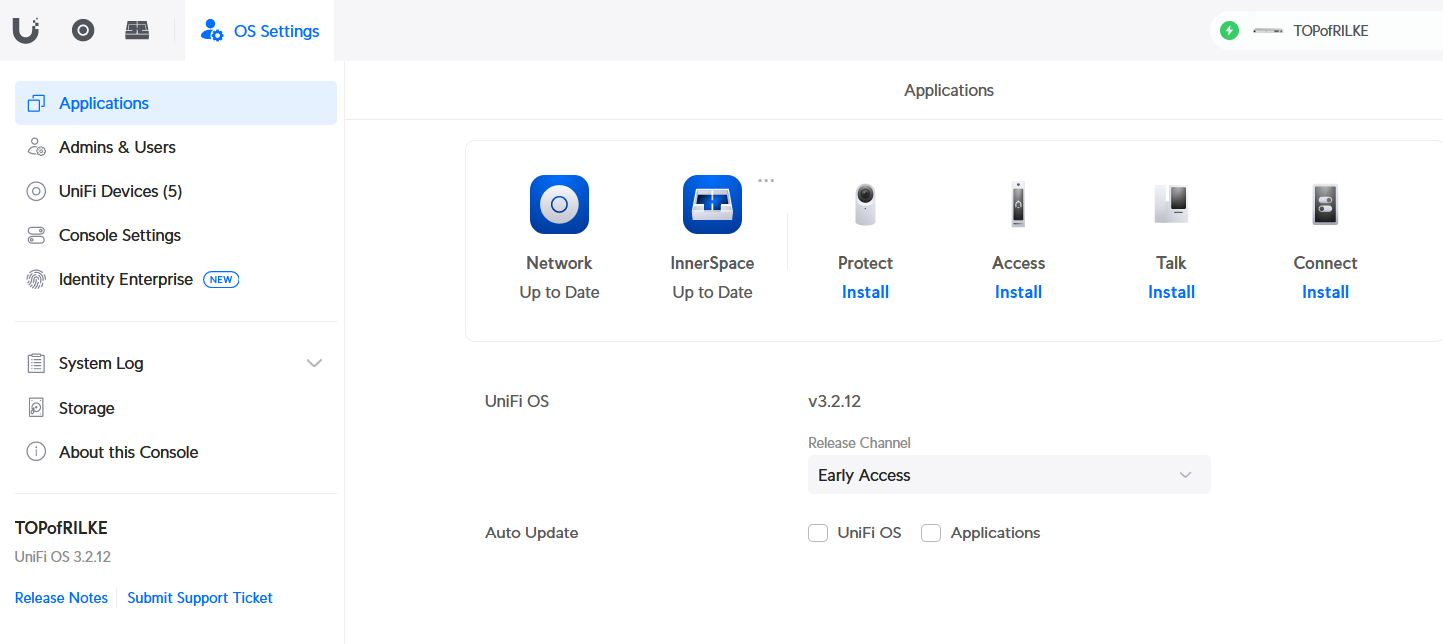Open the Network application tile icon
Image resolution: width=1443 pixels, height=644 pixels.
(559, 204)
